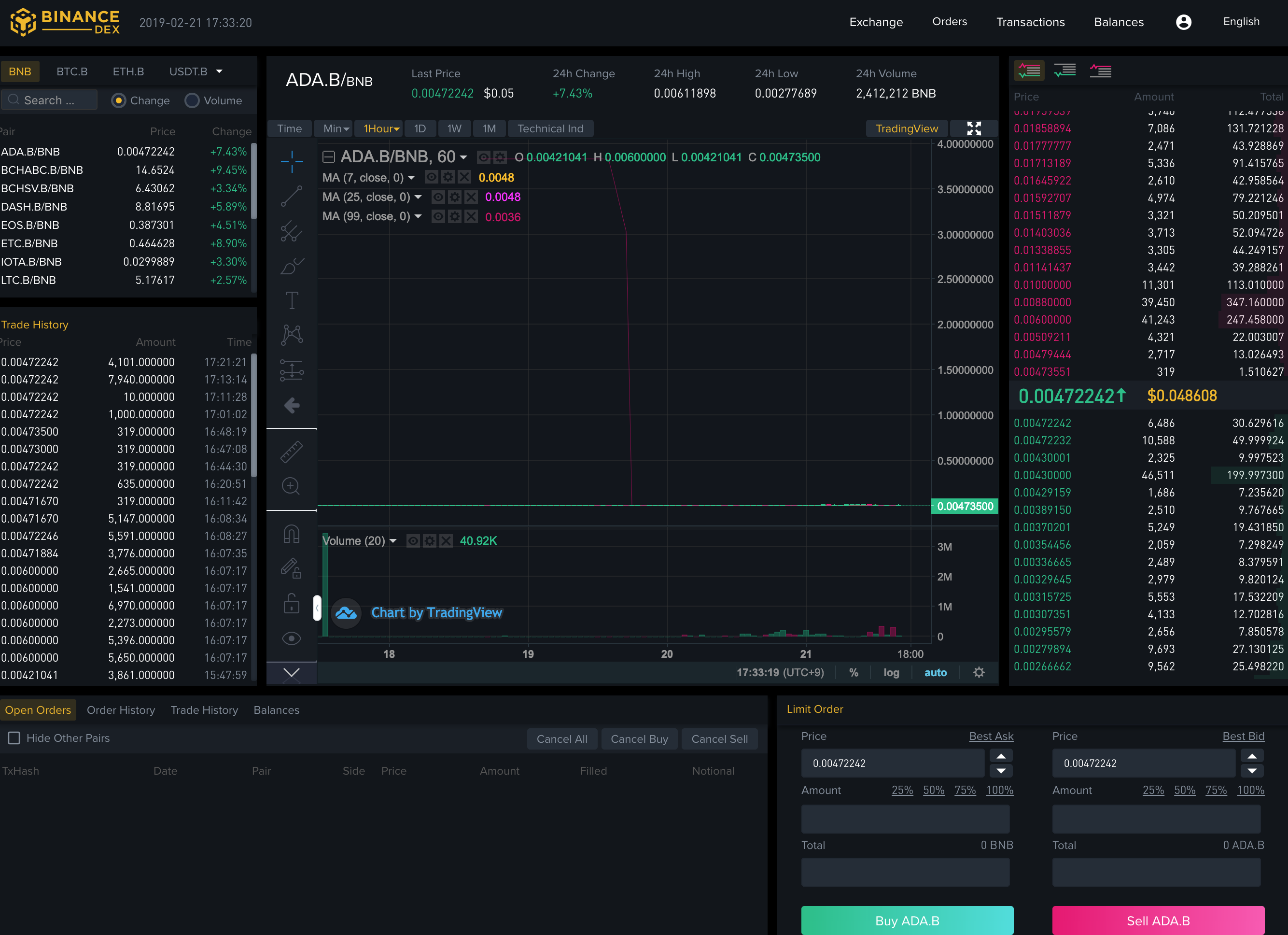Expand the USDT.B market dropdown
Screen dimensions: 1288x935
[x=219, y=71]
